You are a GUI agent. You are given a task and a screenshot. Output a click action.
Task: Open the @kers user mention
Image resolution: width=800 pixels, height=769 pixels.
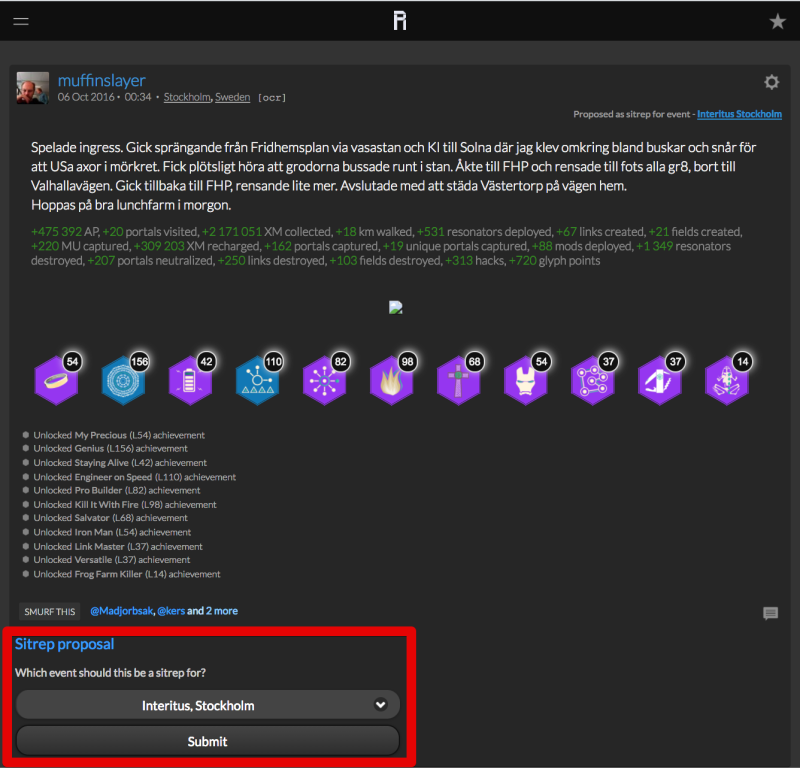click(171, 611)
